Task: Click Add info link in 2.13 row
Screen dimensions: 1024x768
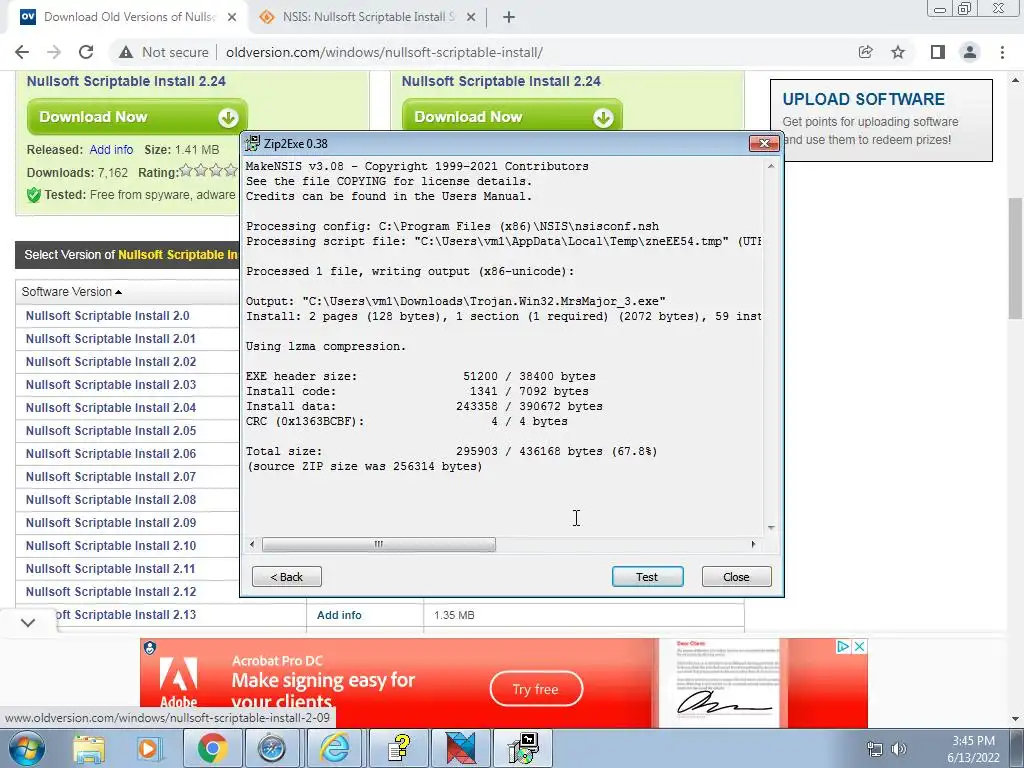Action: pyautogui.click(x=339, y=615)
